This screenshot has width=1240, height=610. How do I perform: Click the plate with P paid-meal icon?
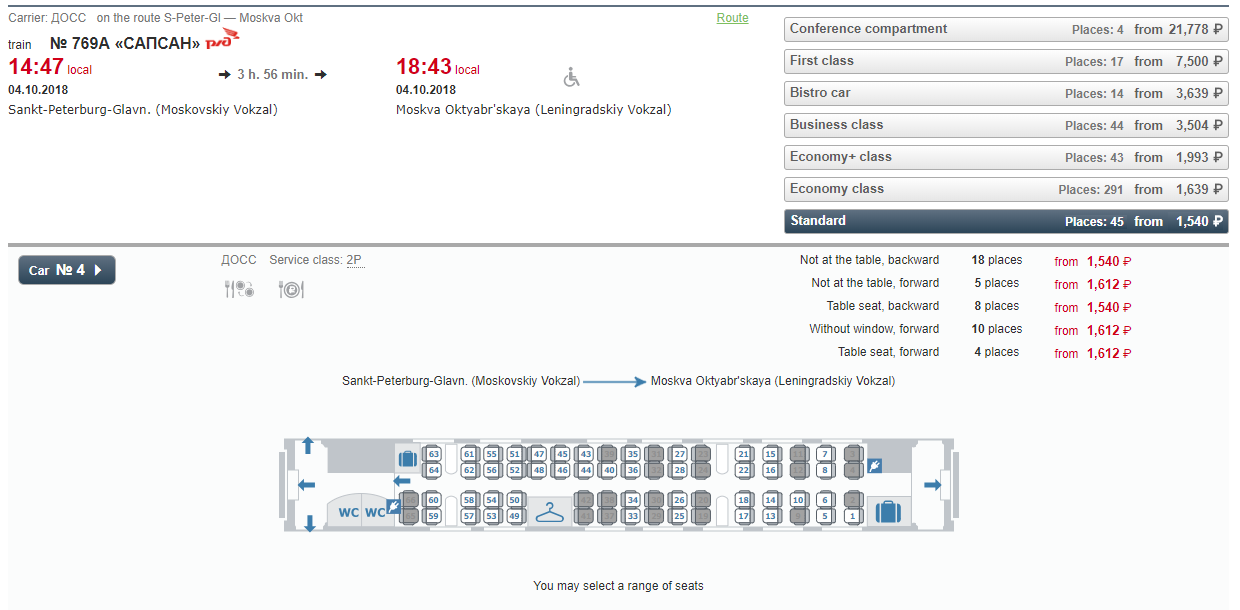291,289
